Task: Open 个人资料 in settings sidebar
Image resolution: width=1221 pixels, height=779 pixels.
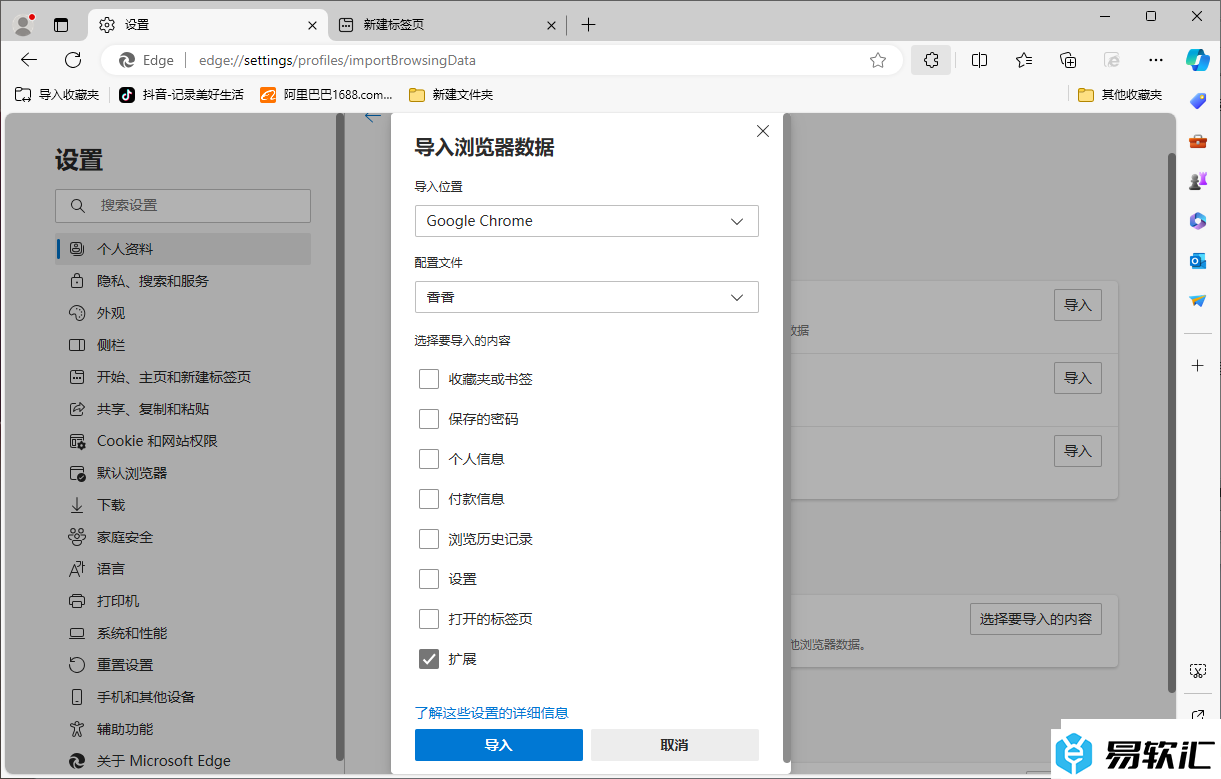Action: (183, 249)
